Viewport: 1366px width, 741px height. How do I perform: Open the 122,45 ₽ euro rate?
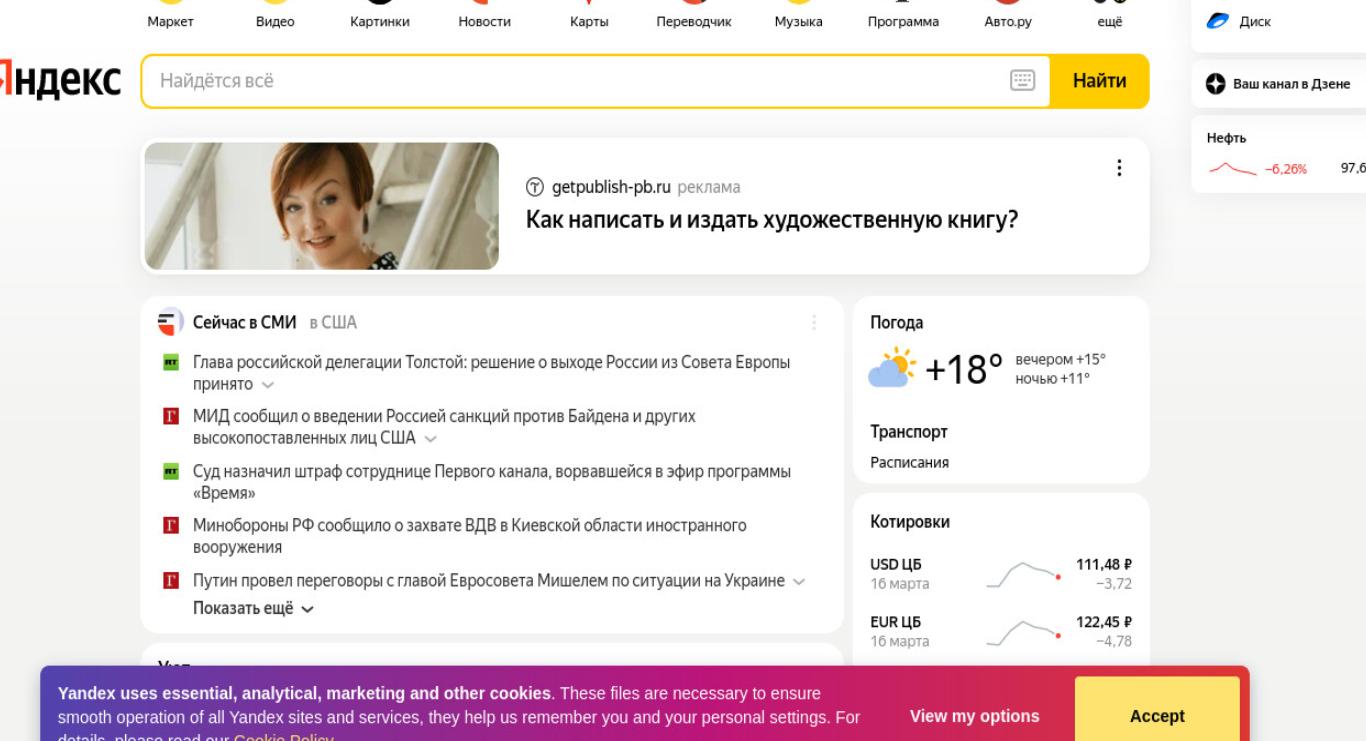[x=1104, y=622]
